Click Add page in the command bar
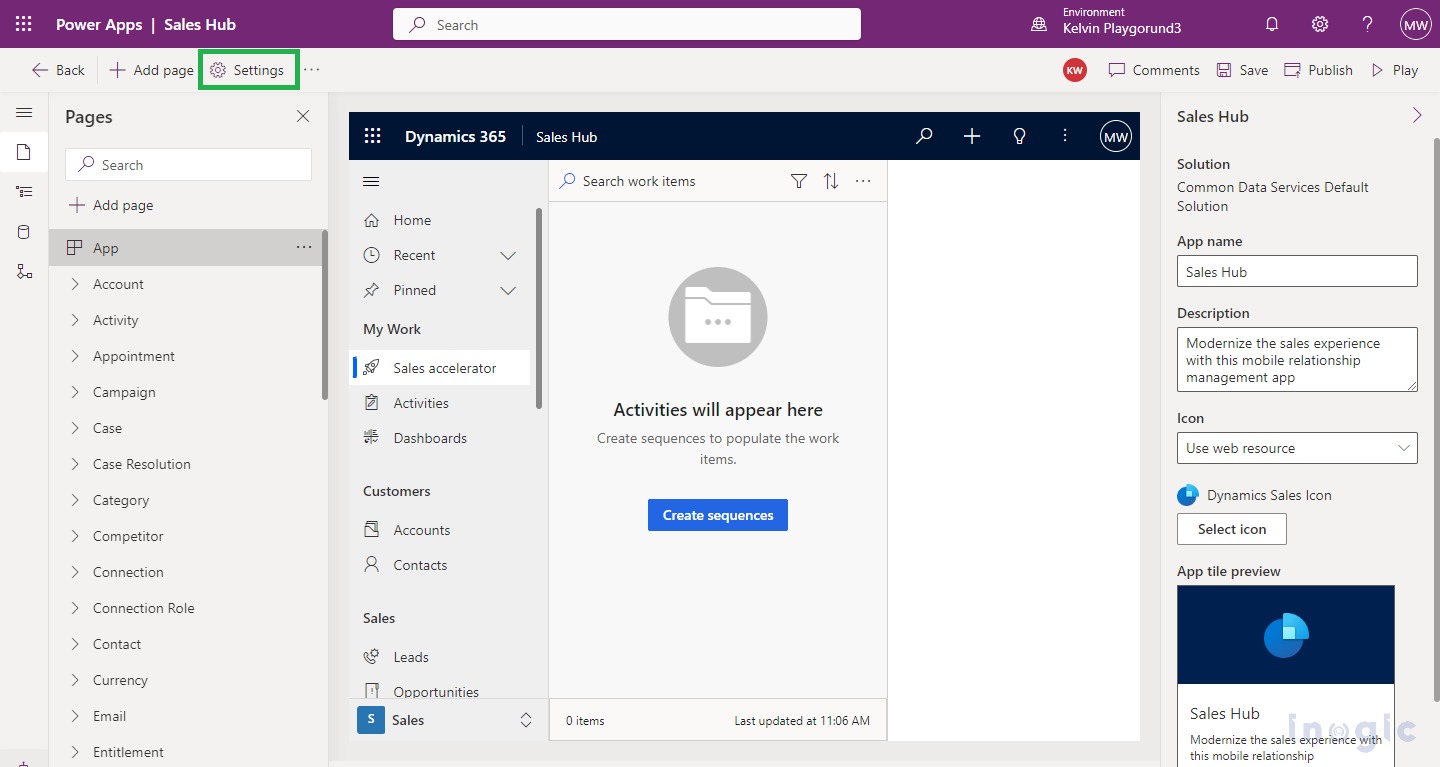The height and width of the screenshot is (767, 1440). [x=151, y=70]
